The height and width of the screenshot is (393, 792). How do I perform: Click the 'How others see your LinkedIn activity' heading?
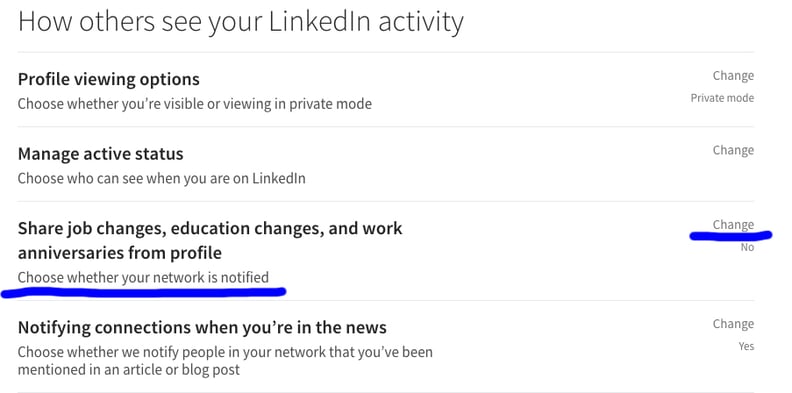(x=240, y=22)
